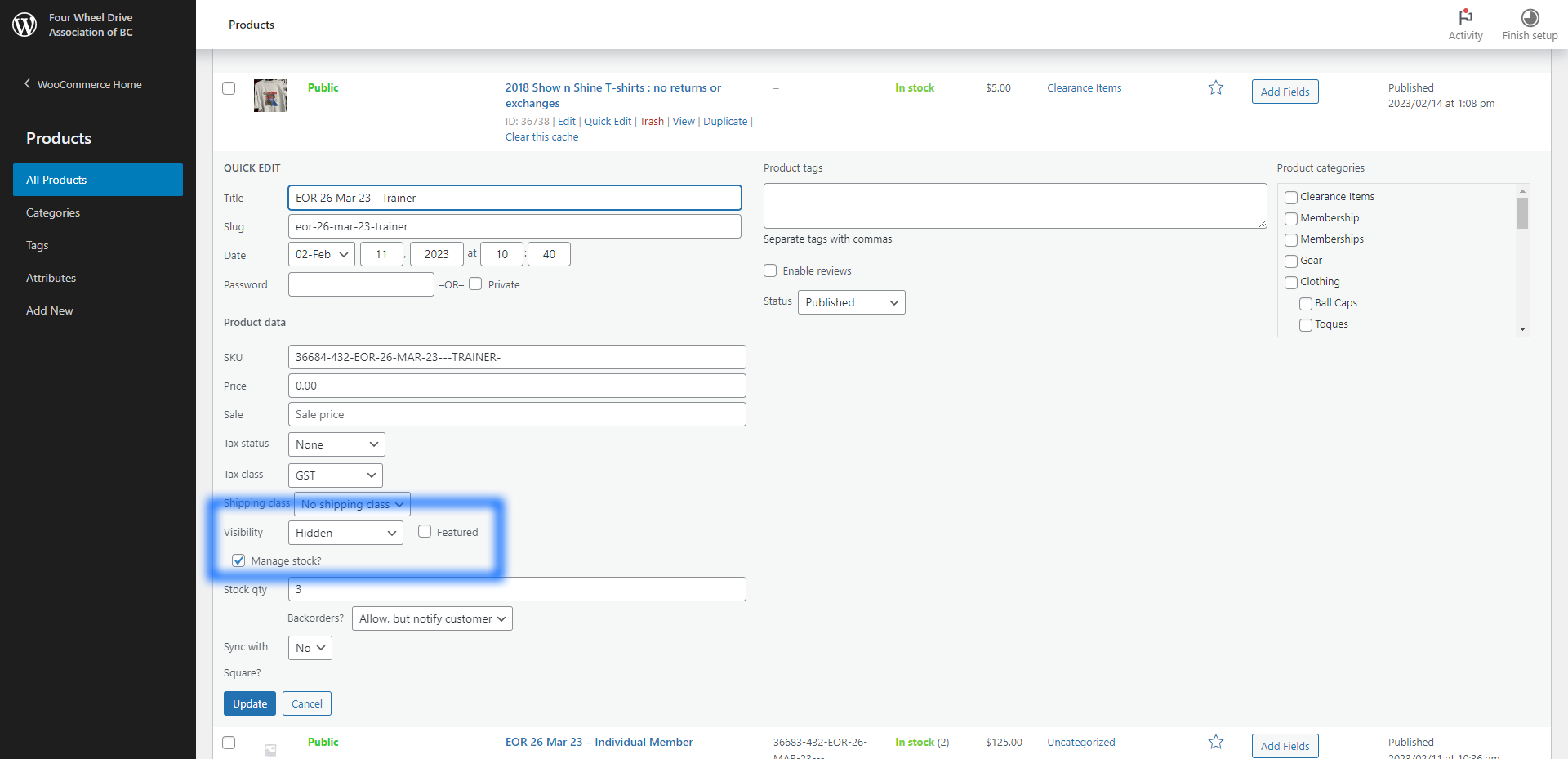This screenshot has height=759, width=1568.
Task: Open Add New in the sidebar
Action: point(50,310)
